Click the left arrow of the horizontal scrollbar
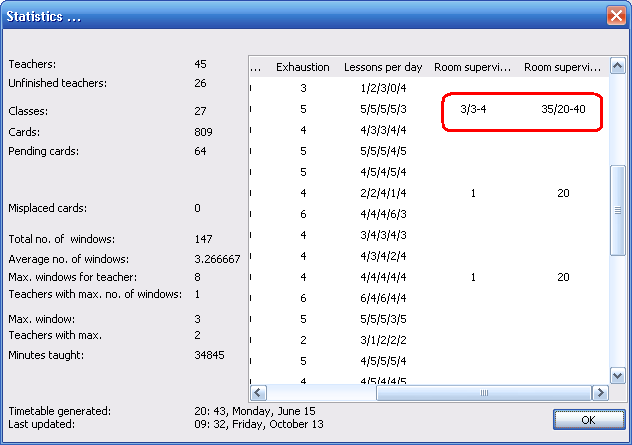This screenshot has width=632, height=445. 257,393
